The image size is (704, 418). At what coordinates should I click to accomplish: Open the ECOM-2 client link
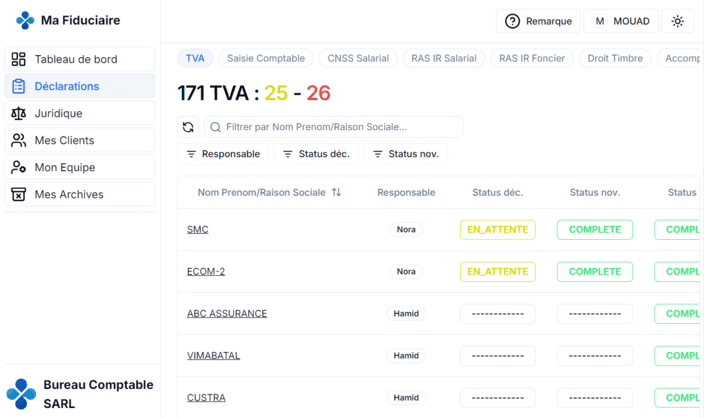pos(206,272)
